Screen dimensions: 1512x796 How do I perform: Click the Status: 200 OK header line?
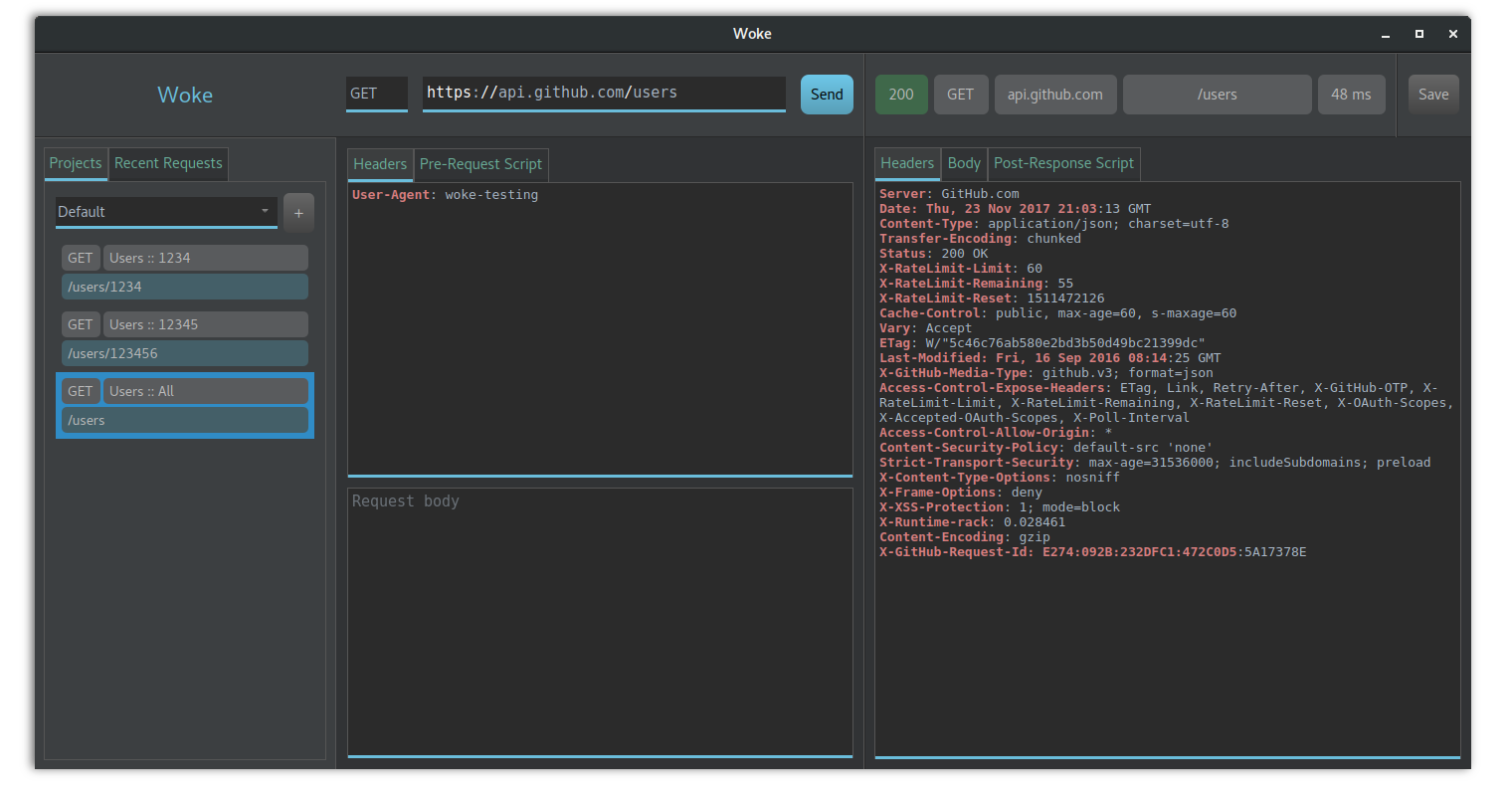click(934, 254)
